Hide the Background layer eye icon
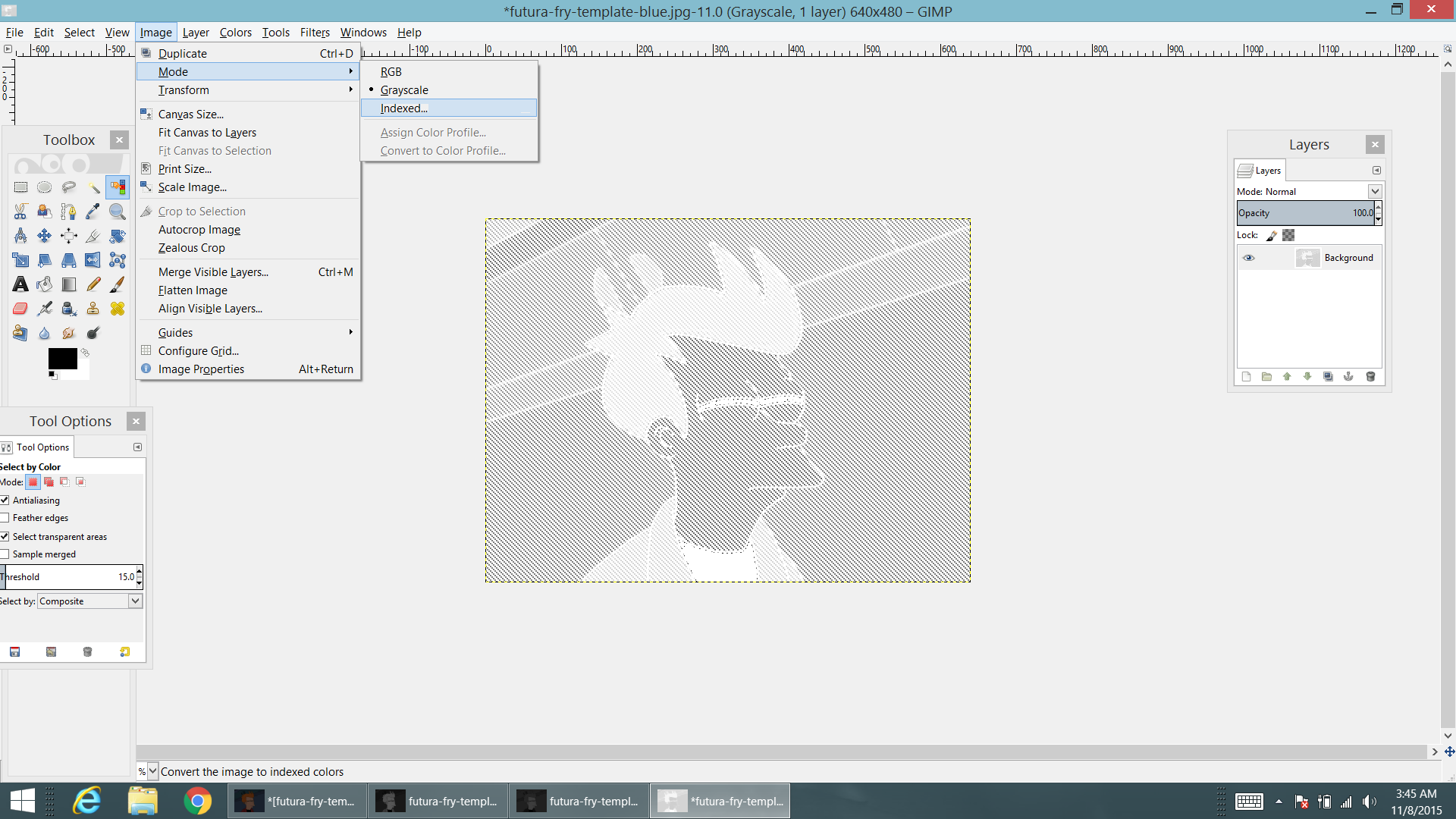Viewport: 1456px width, 819px height. click(1248, 258)
